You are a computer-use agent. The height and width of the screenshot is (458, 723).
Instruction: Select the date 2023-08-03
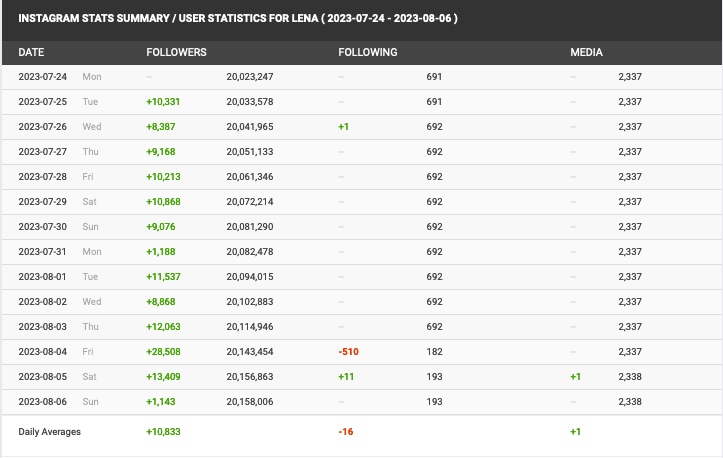pyautogui.click(x=42, y=327)
